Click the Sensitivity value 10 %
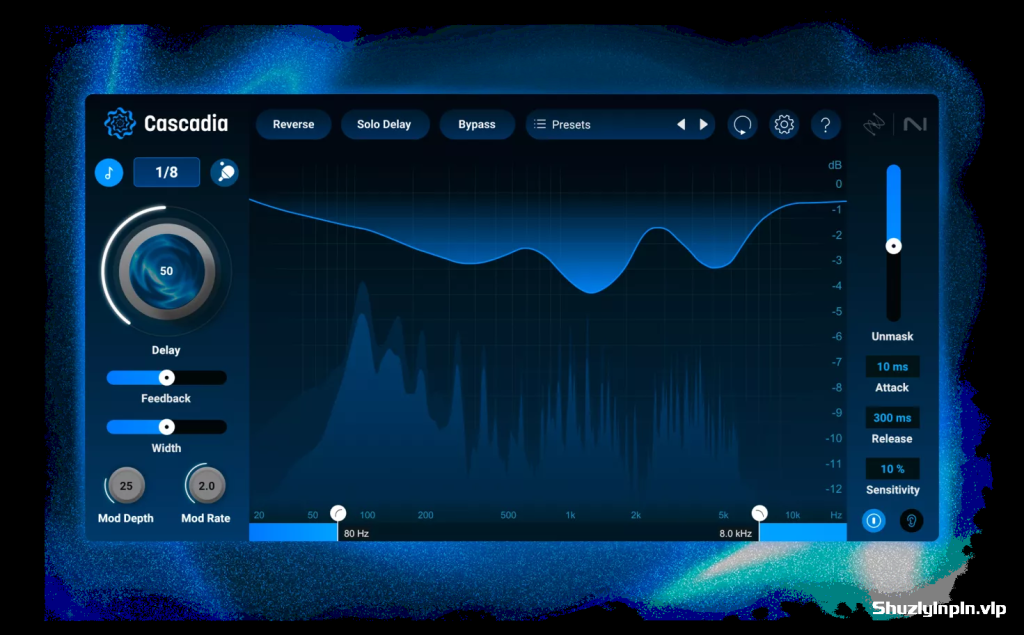1024x635 pixels. click(892, 468)
